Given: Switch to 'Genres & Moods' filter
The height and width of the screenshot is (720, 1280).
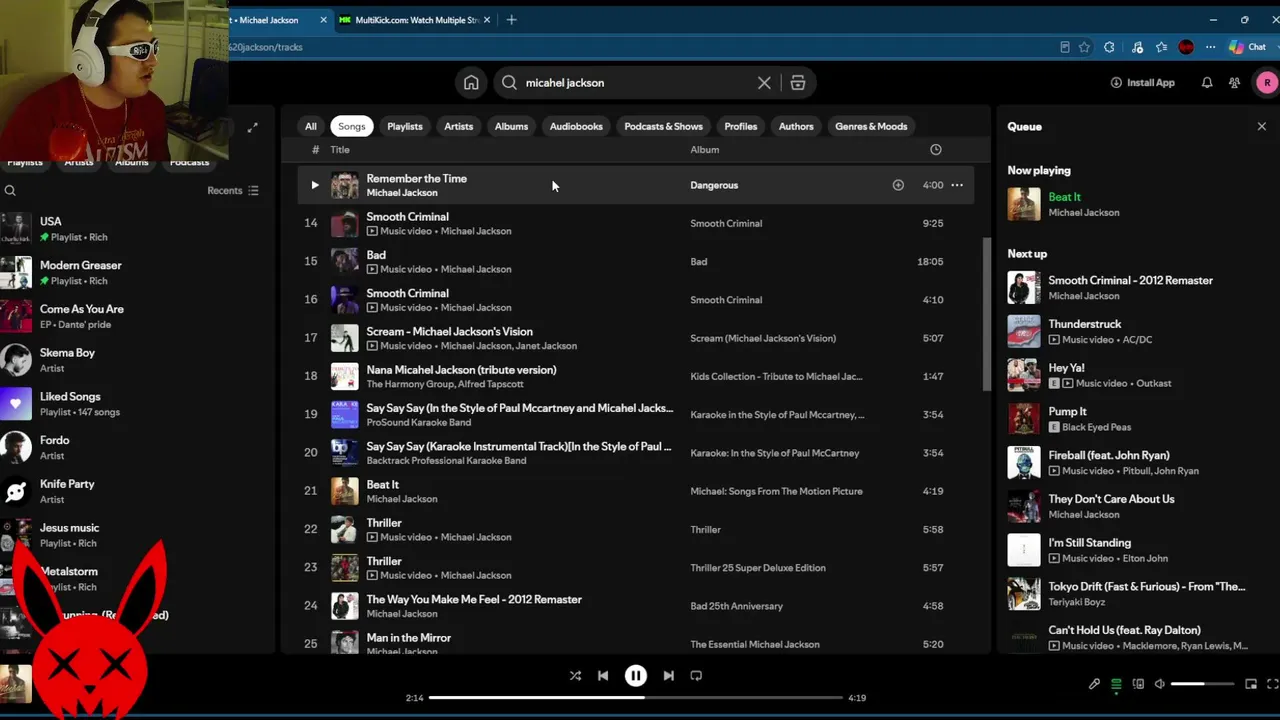Looking at the screenshot, I should click(x=871, y=127).
